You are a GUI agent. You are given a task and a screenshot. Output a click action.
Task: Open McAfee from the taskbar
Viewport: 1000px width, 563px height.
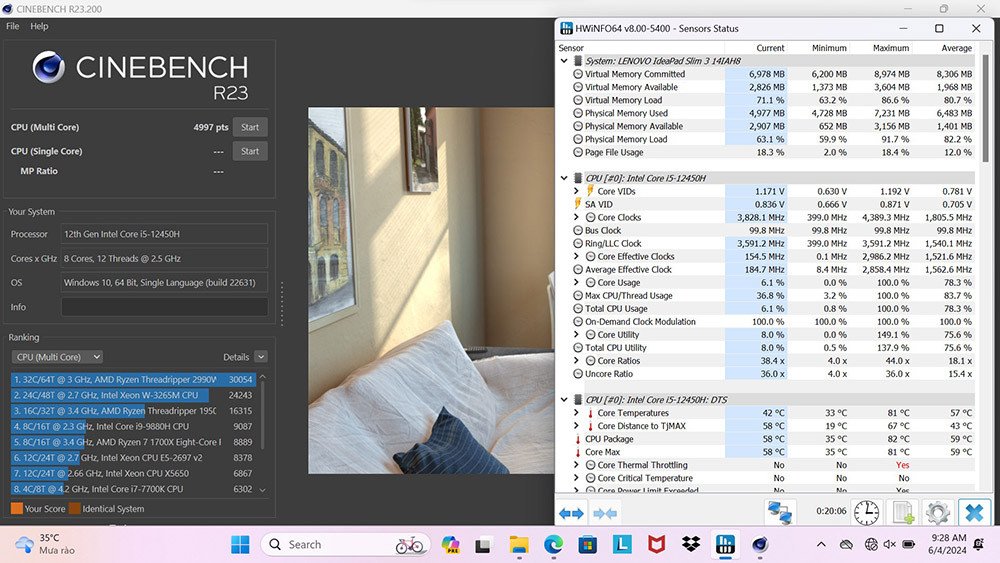656,545
